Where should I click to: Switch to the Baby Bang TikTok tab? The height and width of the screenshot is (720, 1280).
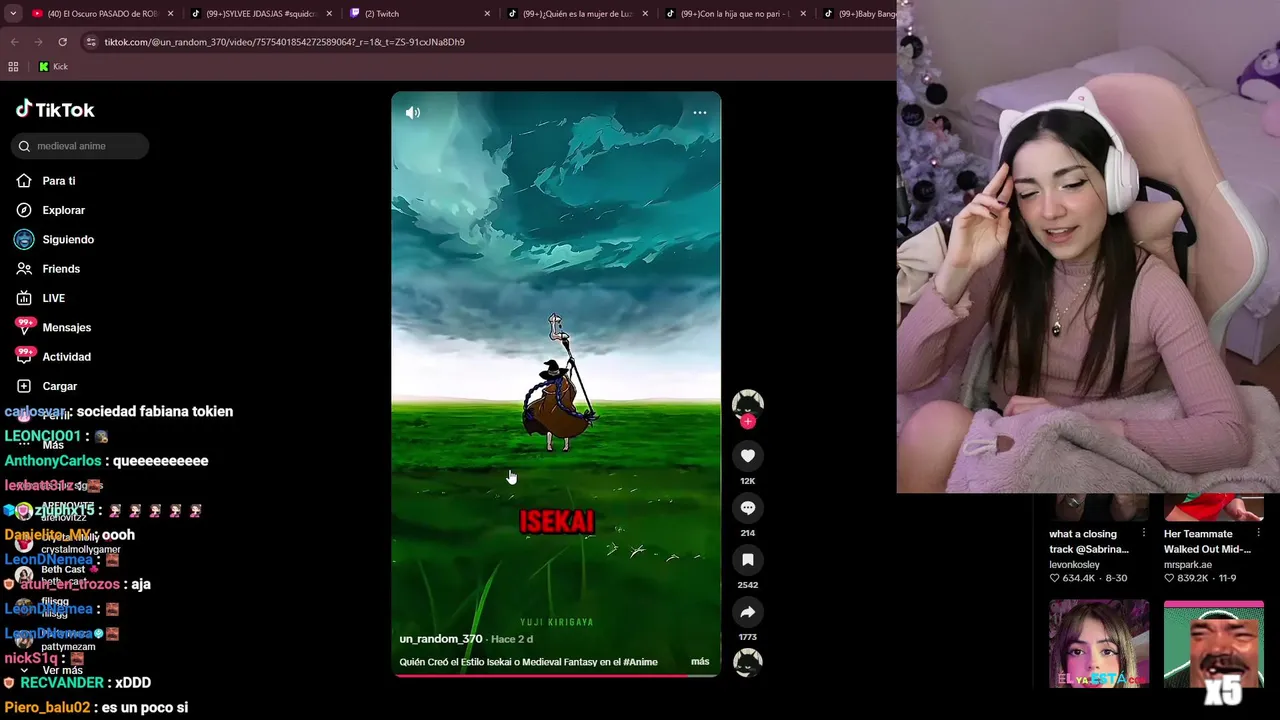[x=860, y=14]
